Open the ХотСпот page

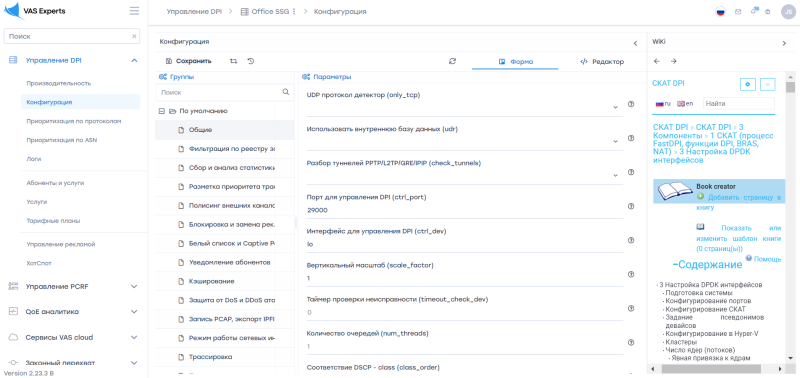tap(39, 263)
